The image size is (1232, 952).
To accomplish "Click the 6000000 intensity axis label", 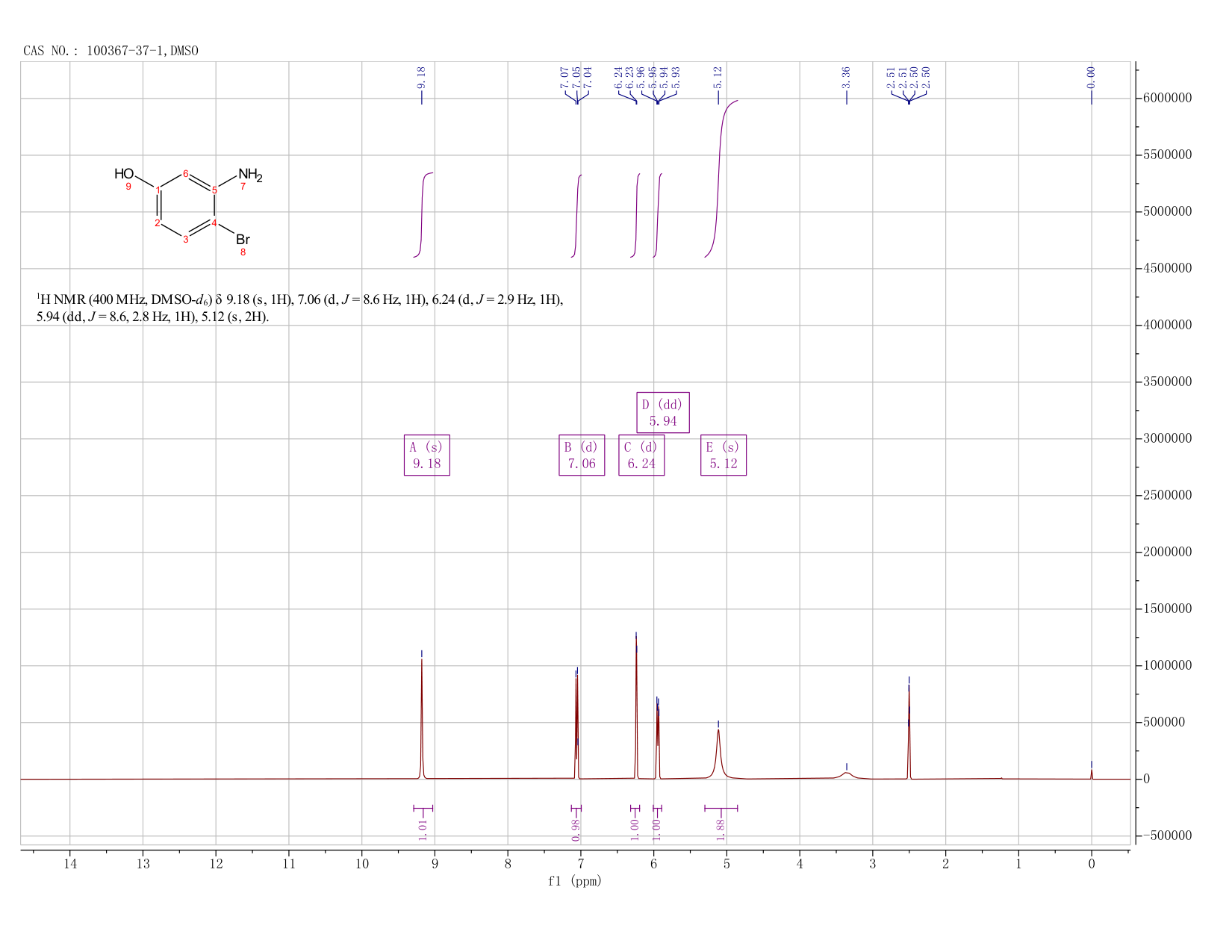I will (1166, 99).
